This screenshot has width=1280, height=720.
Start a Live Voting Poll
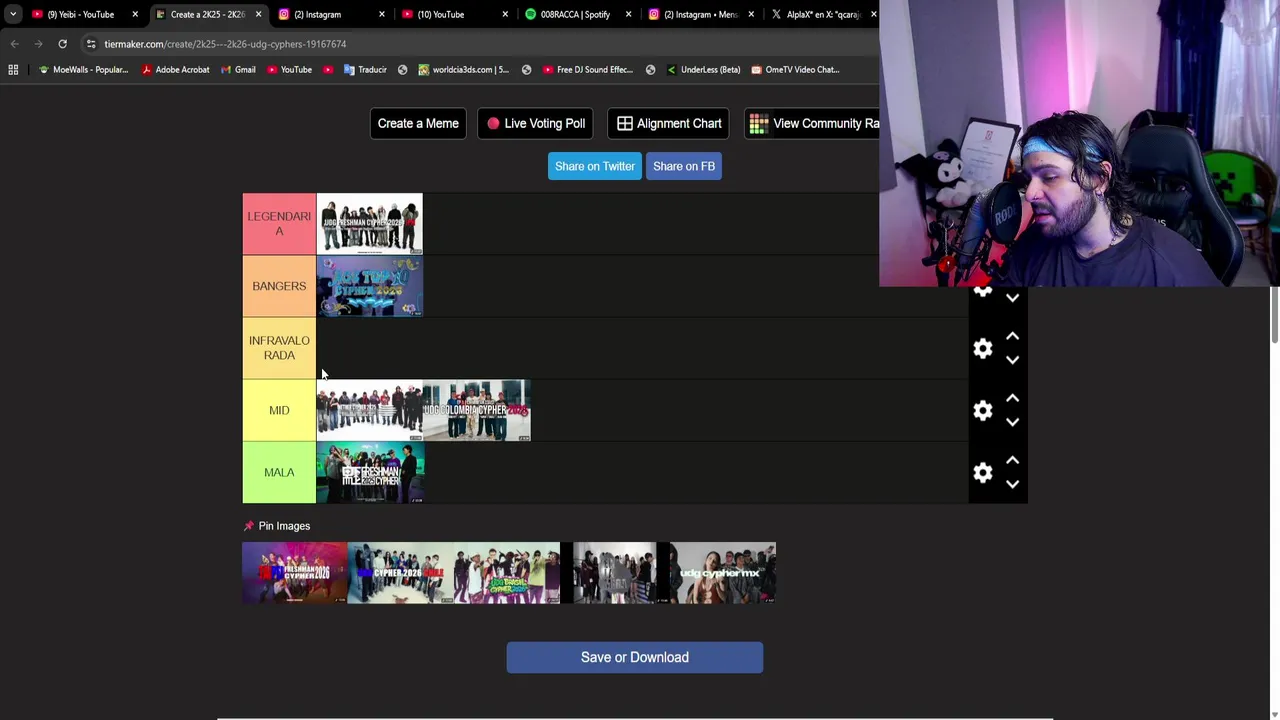coord(536,123)
